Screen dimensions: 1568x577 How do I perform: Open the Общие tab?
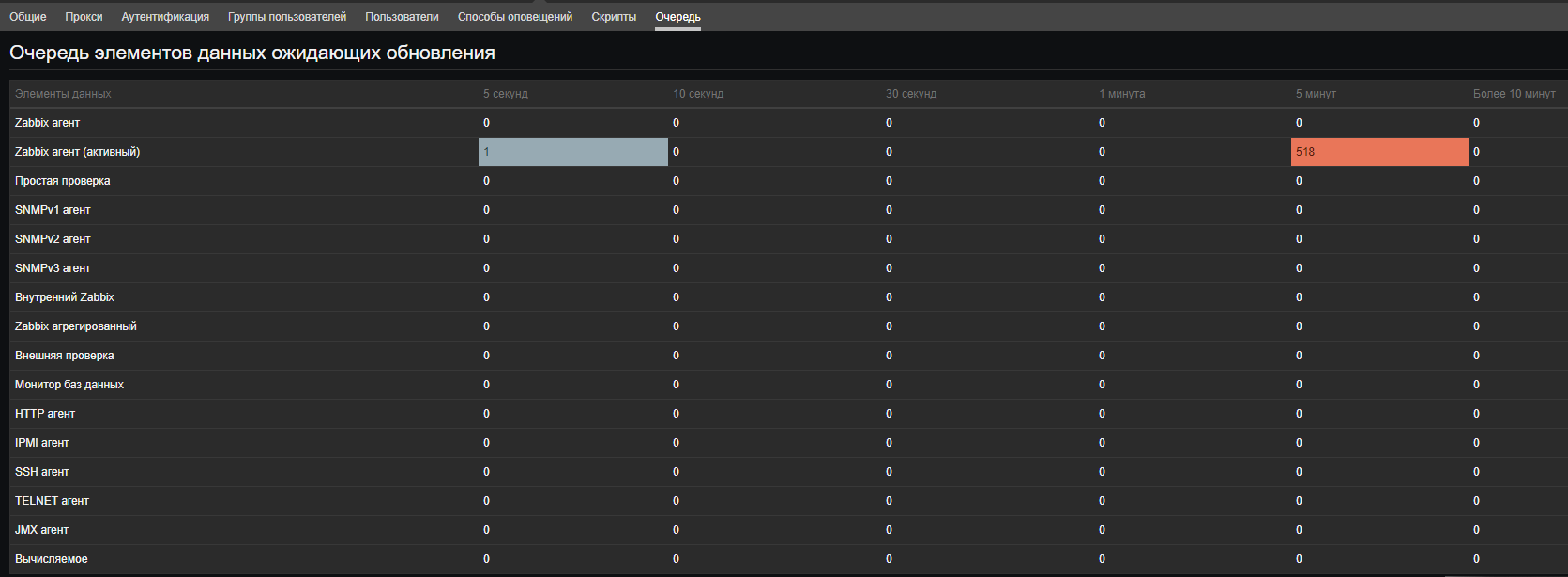click(27, 17)
